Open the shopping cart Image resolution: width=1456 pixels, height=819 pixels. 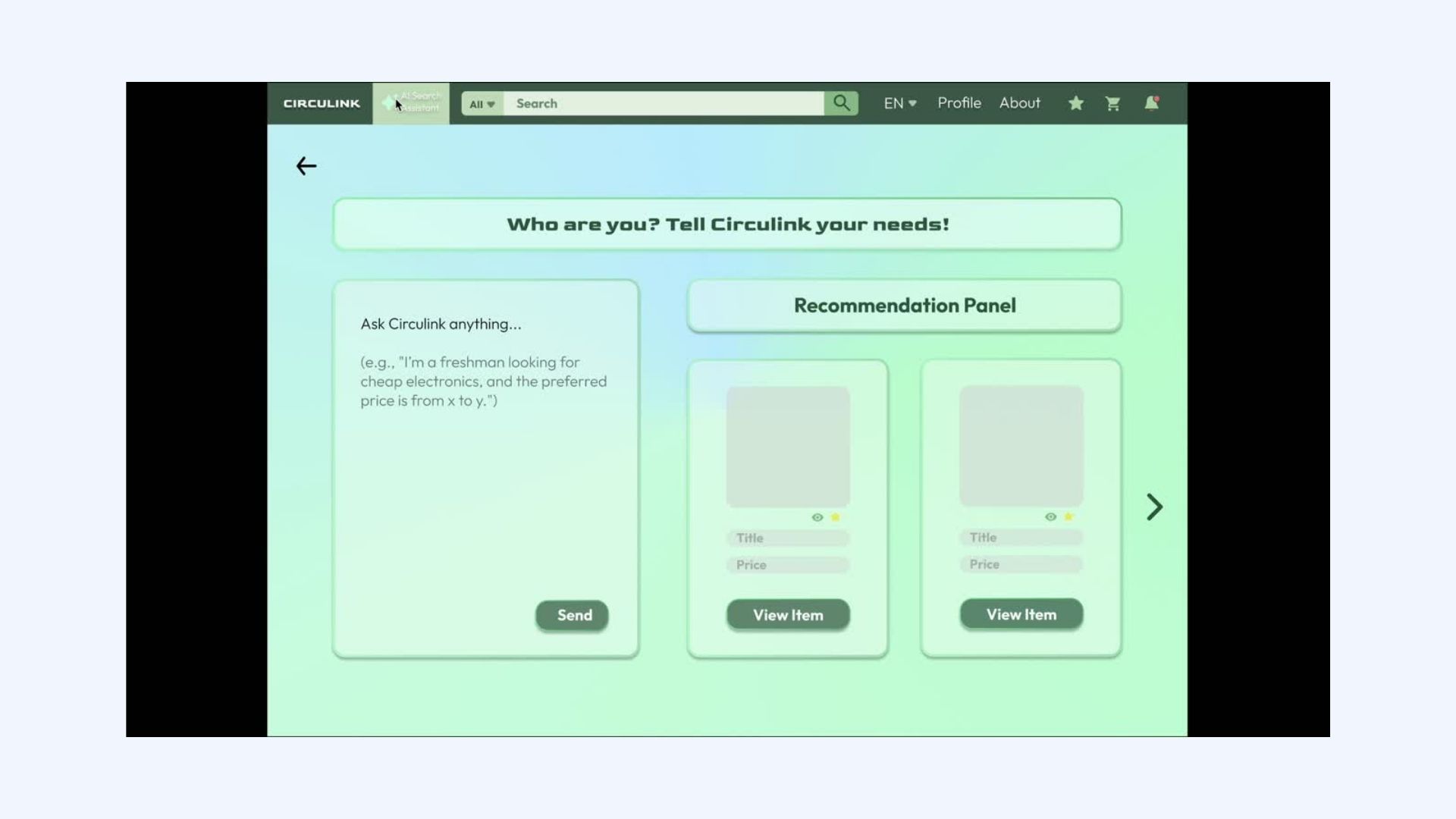1112,103
